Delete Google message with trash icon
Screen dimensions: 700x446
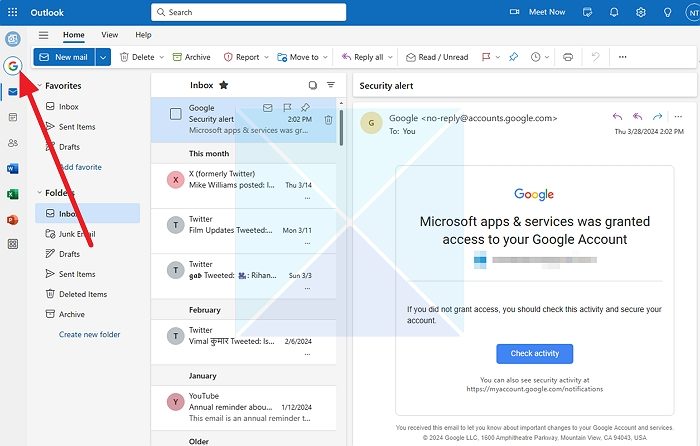point(328,120)
